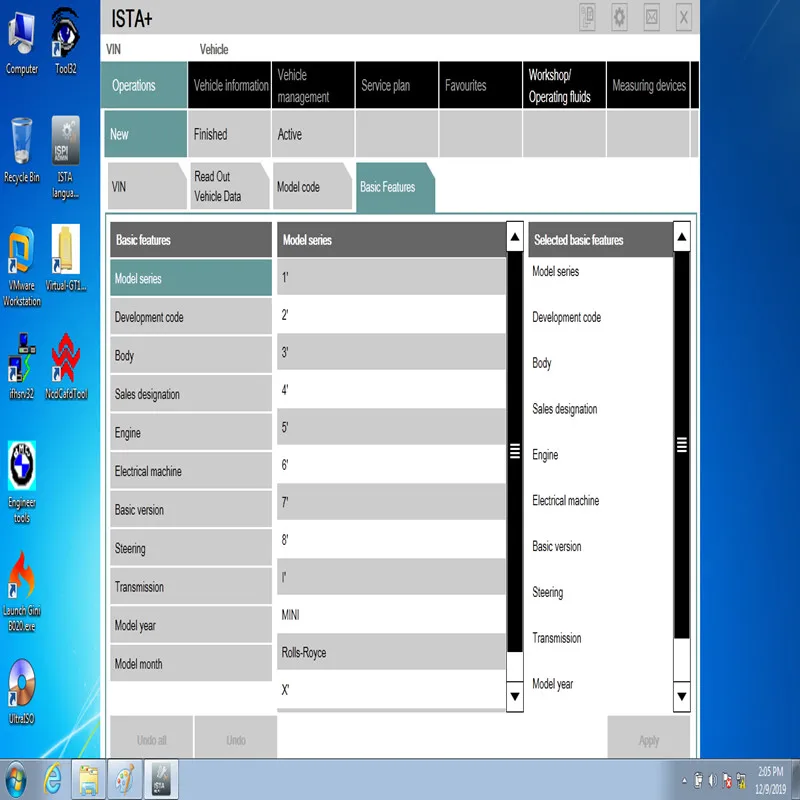The image size is (800, 800).
Task: Open the Windows Start menu
Action: (x=15, y=780)
